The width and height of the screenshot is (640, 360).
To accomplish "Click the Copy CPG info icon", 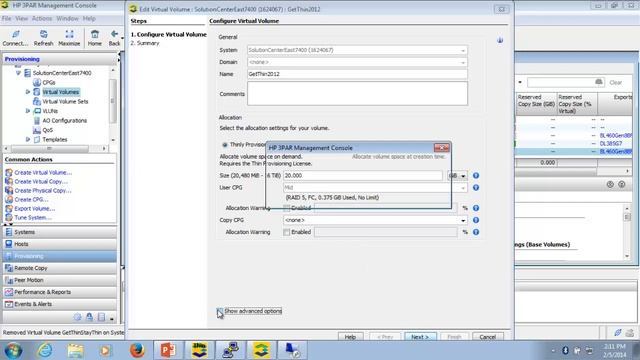I will [x=476, y=220].
